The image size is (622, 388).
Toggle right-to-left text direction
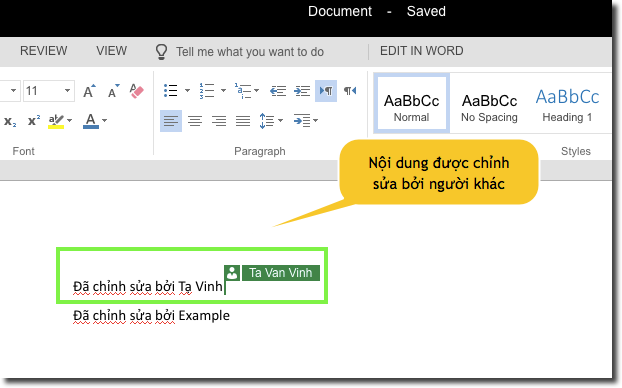350,91
